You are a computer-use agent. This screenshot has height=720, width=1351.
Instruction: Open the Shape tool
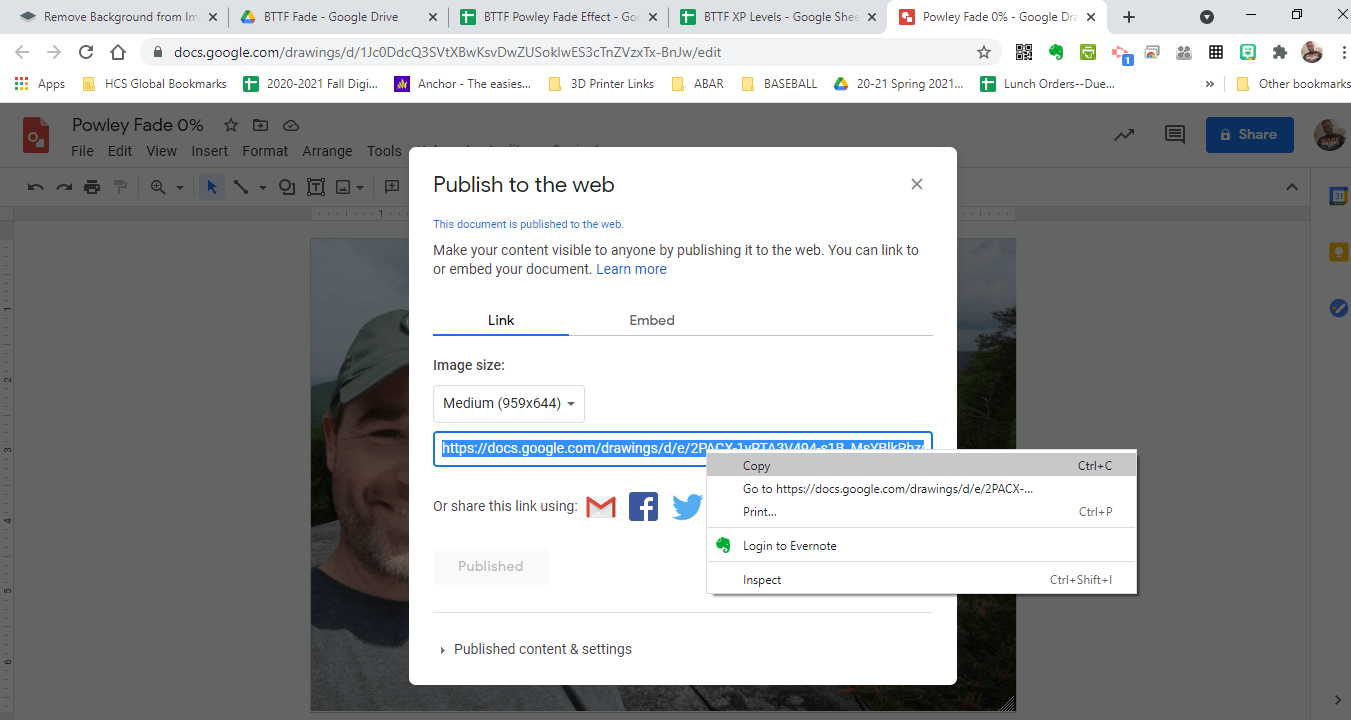[x=285, y=186]
